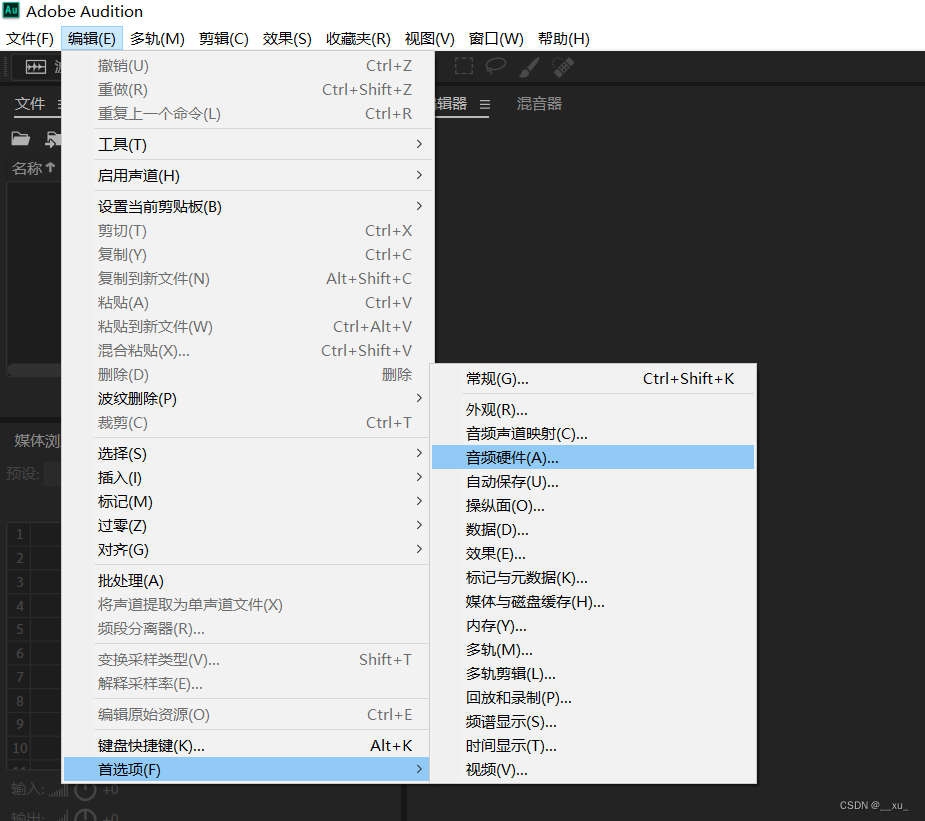The width and height of the screenshot is (925, 821).
Task: Open 时间显示(T)... preferences
Action: [593, 746]
